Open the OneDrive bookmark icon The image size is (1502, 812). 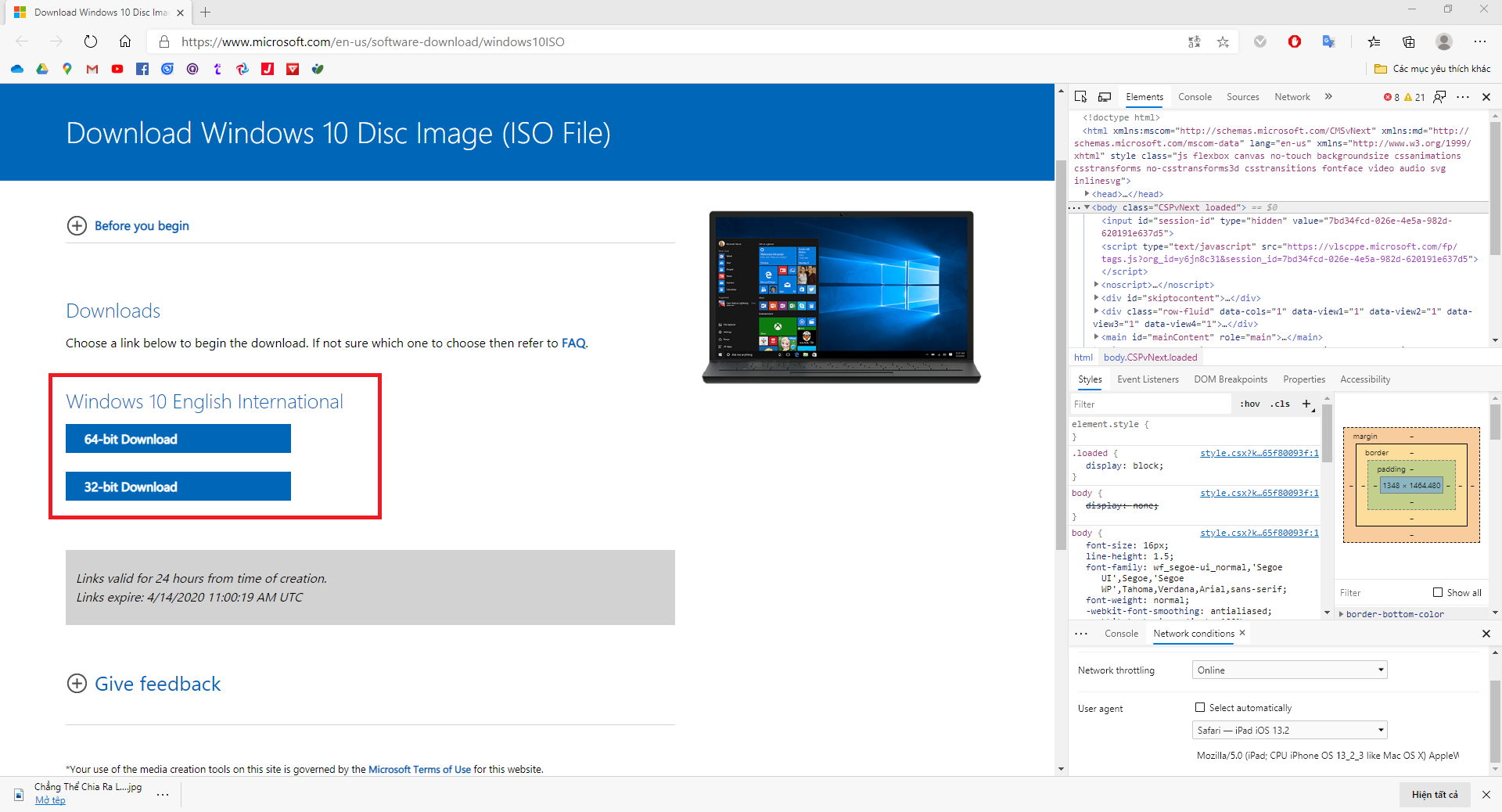17,69
